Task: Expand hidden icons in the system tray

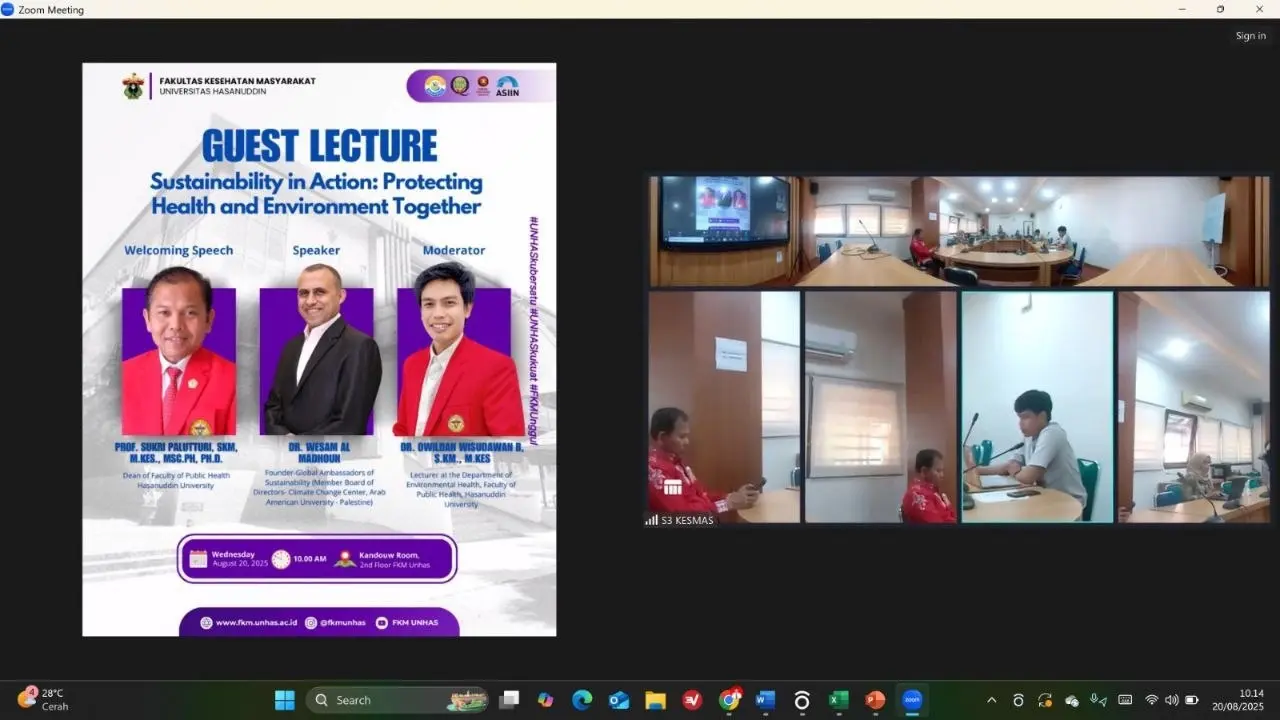Action: (x=991, y=700)
